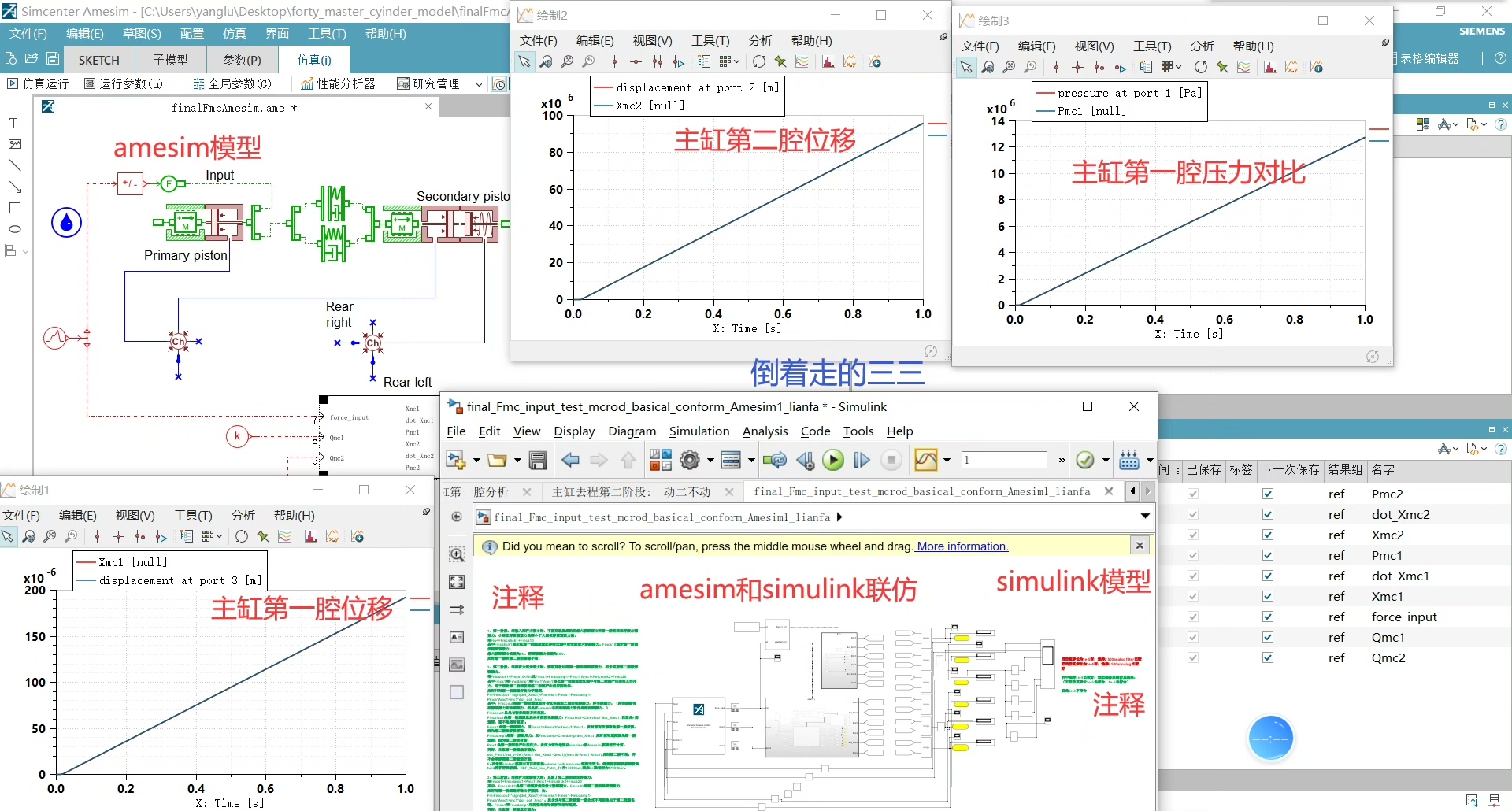Click Simulink model configuration gear icon
The image size is (1512, 811).
click(x=690, y=460)
